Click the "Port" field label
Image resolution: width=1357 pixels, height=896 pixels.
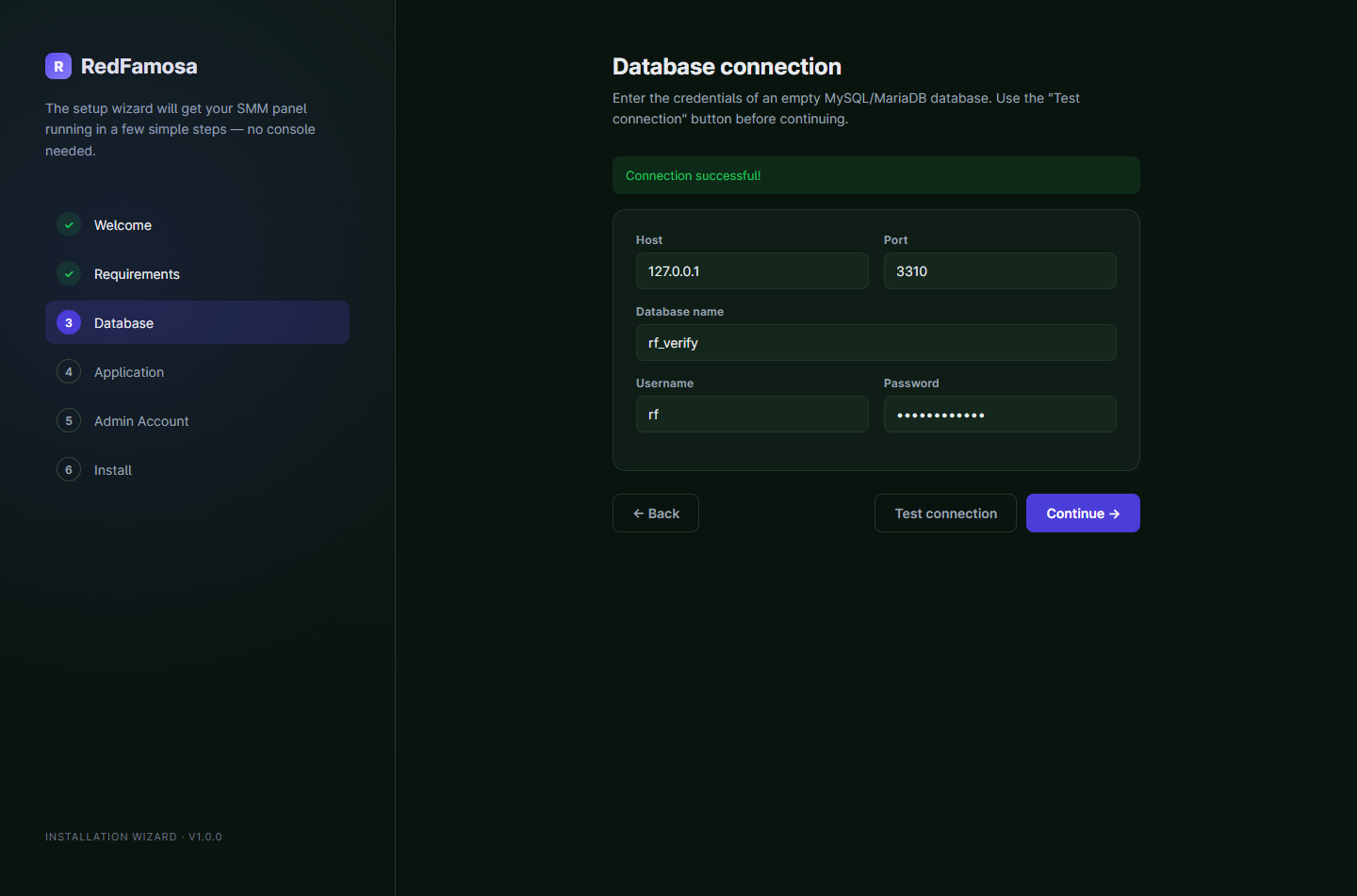pyautogui.click(x=895, y=240)
